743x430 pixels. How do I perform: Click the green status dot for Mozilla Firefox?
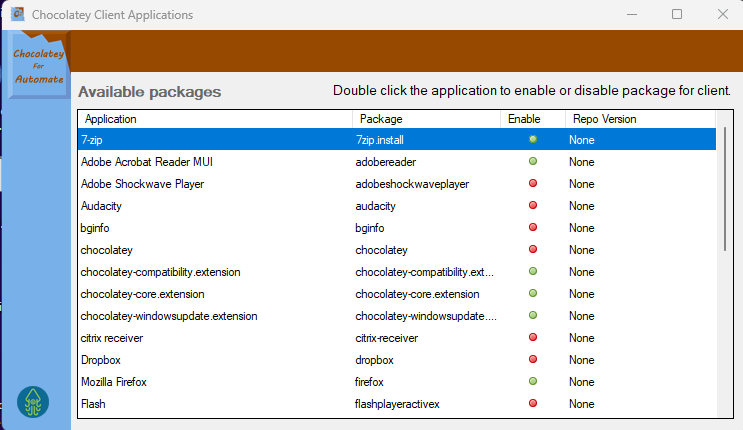pyautogui.click(x=533, y=381)
